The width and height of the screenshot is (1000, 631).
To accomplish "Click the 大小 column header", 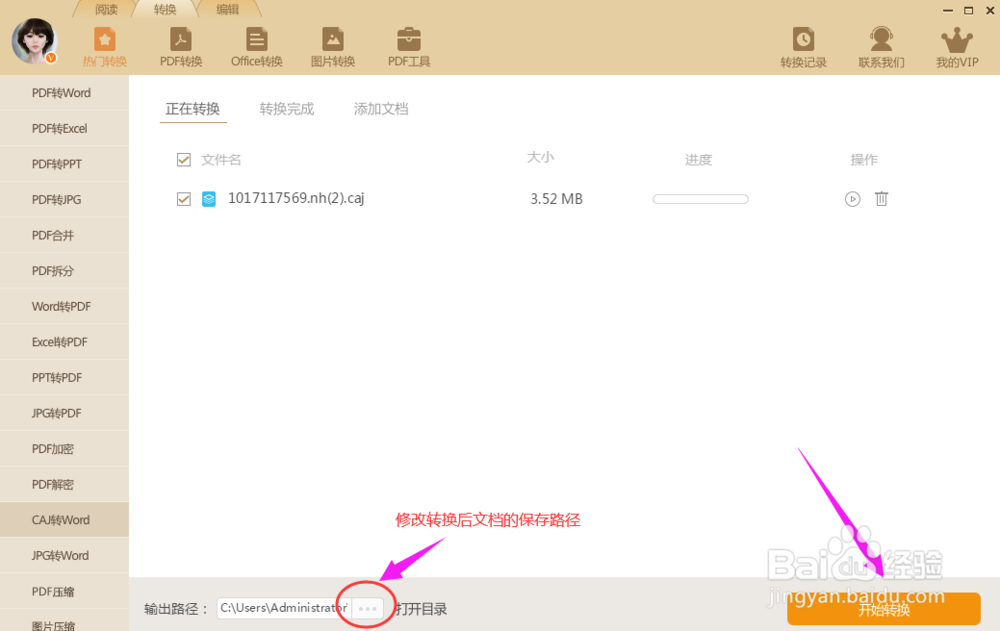I will point(540,158).
